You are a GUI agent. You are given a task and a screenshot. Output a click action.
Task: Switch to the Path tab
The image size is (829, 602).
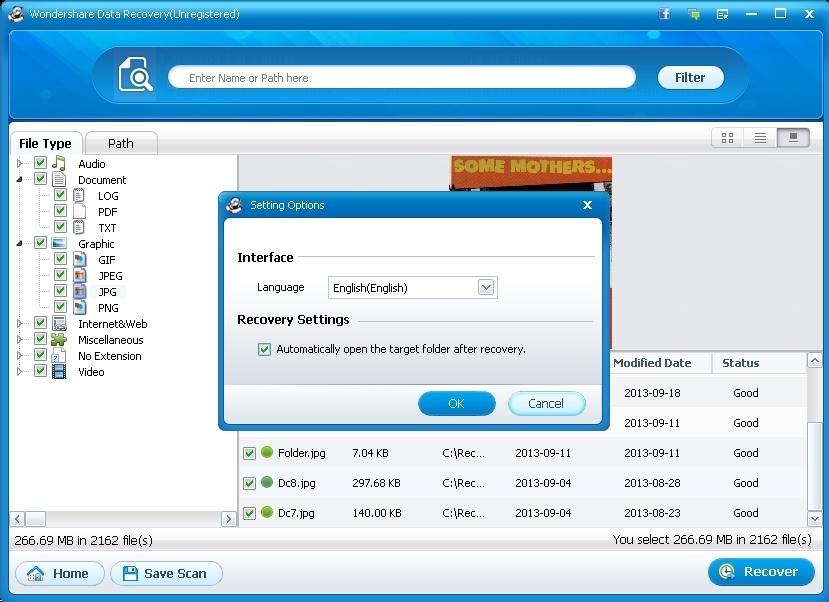coord(120,143)
